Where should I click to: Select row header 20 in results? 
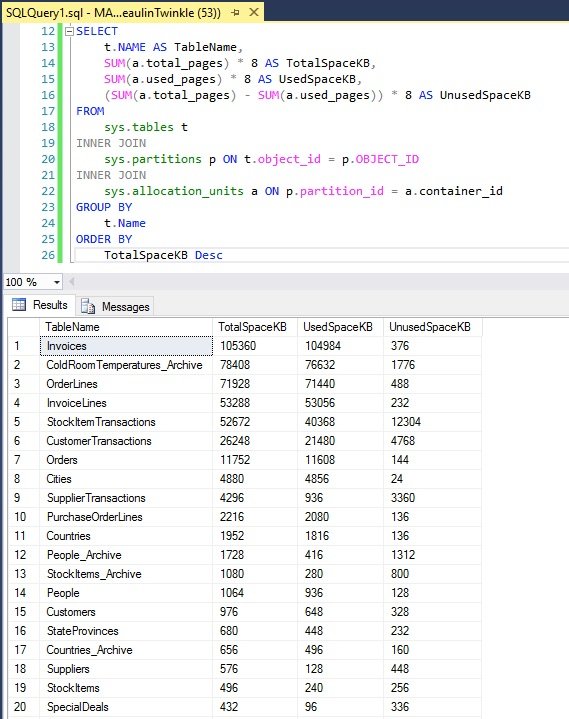pyautogui.click(x=24, y=707)
